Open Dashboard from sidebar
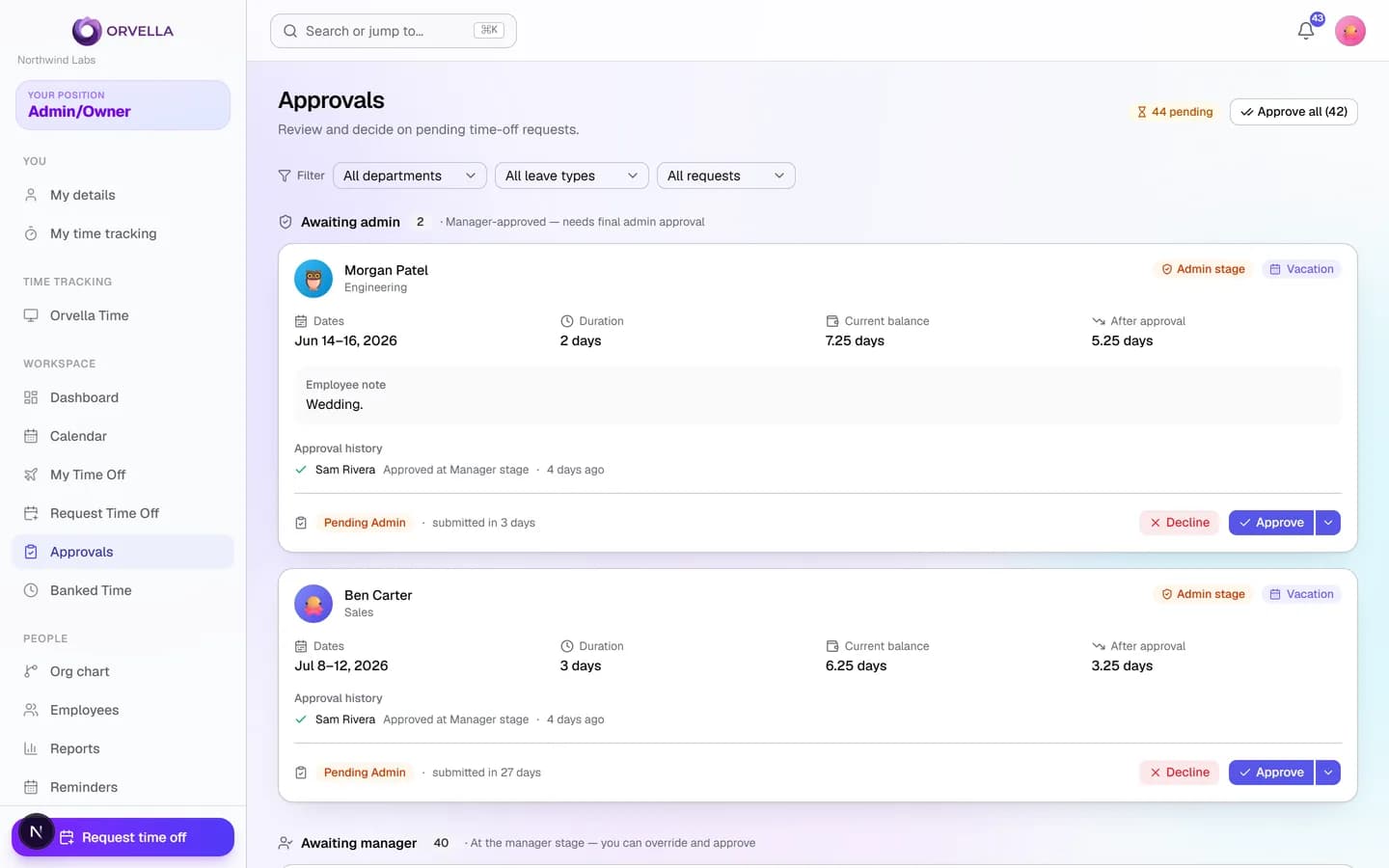Viewport: 1389px width, 868px height. (123, 397)
